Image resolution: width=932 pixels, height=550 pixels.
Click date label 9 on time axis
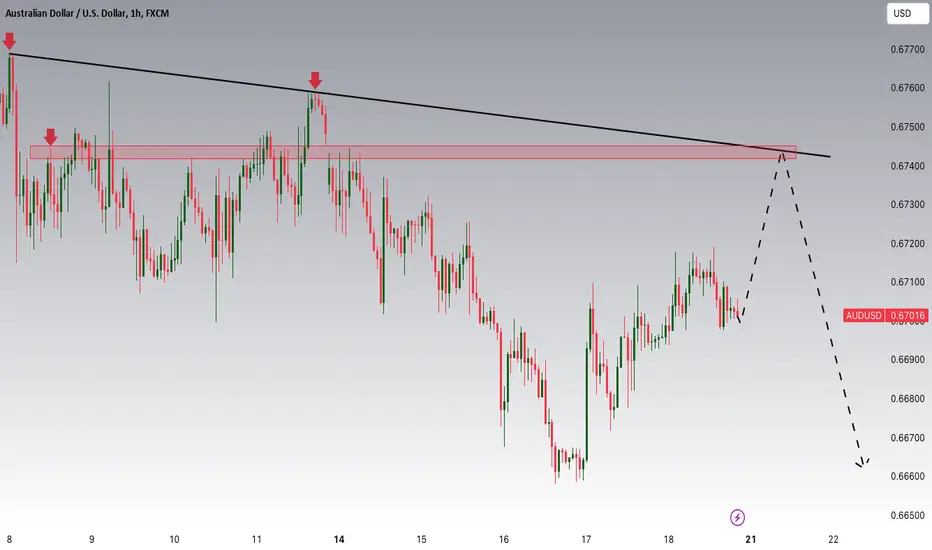click(92, 539)
